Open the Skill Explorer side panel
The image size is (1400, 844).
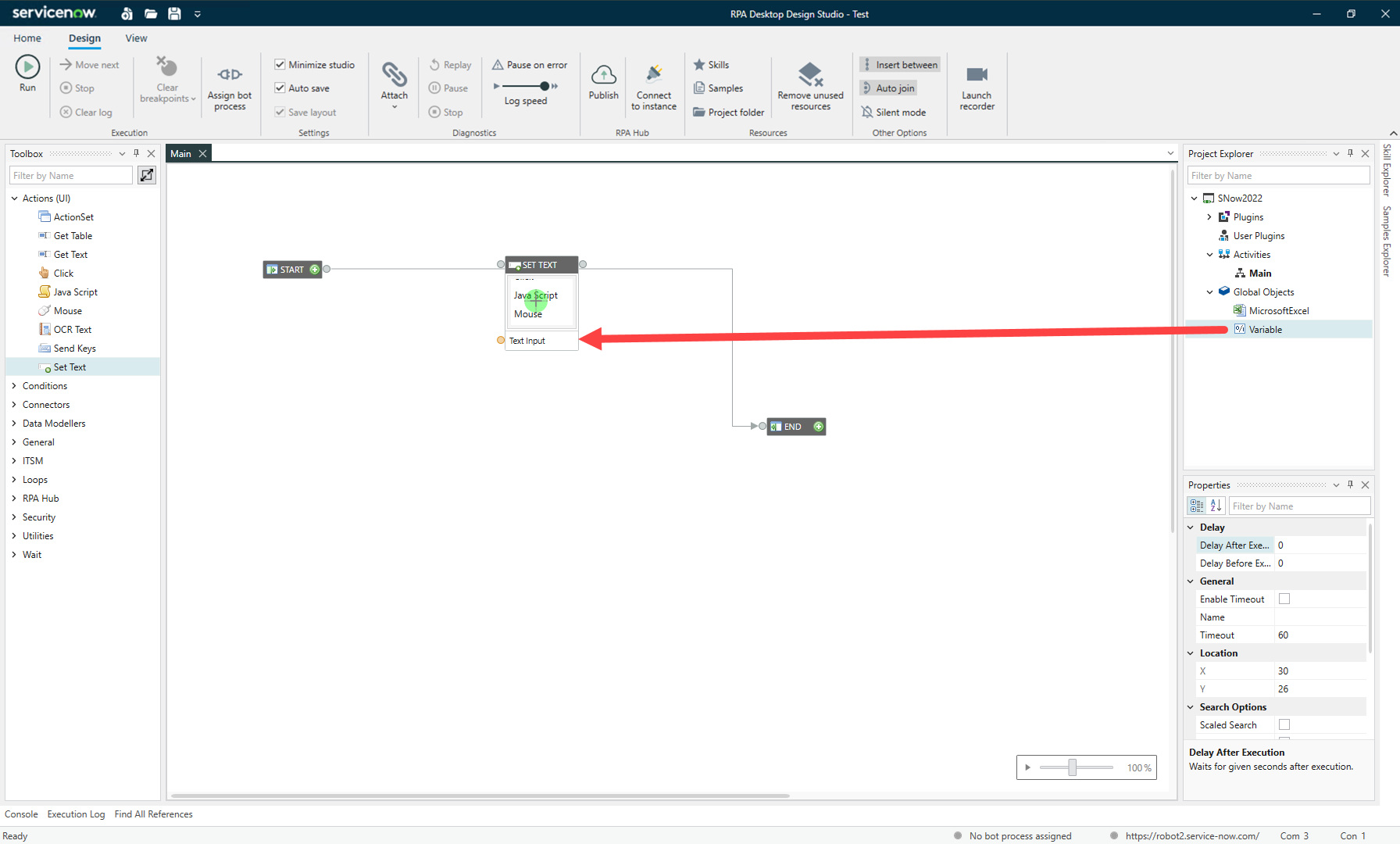[x=1387, y=170]
